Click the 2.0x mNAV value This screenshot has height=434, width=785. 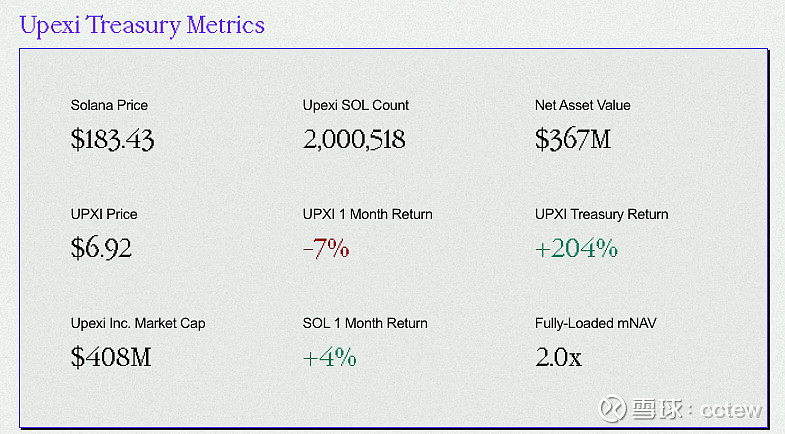point(558,357)
